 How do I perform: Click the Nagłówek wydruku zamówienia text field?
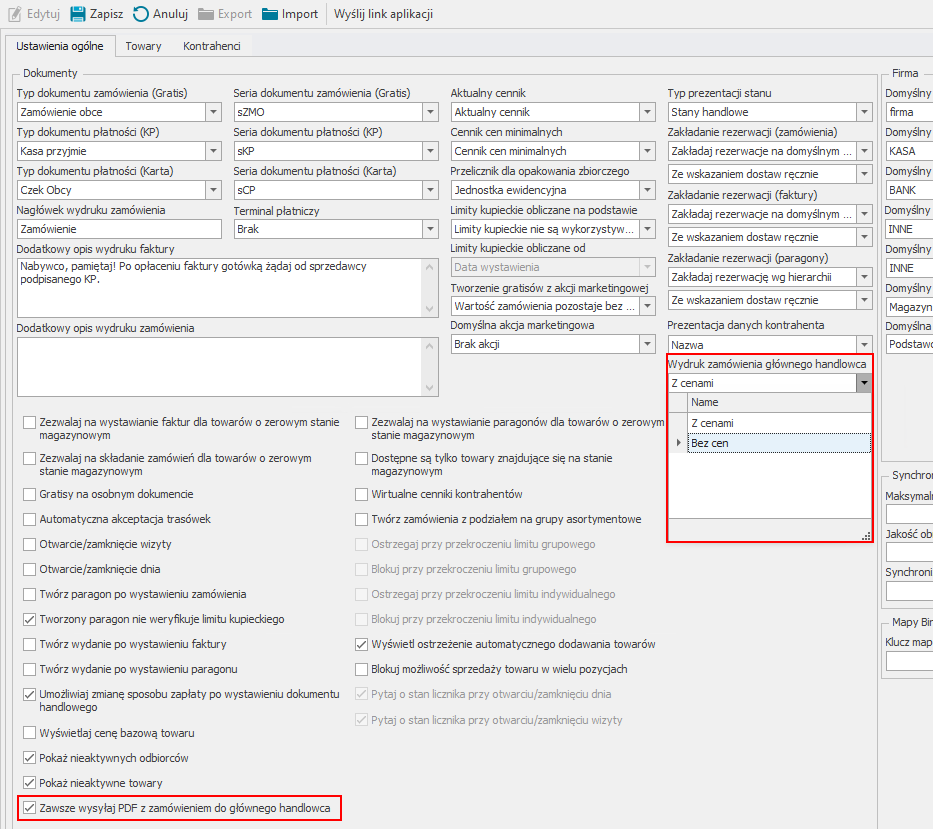point(118,229)
